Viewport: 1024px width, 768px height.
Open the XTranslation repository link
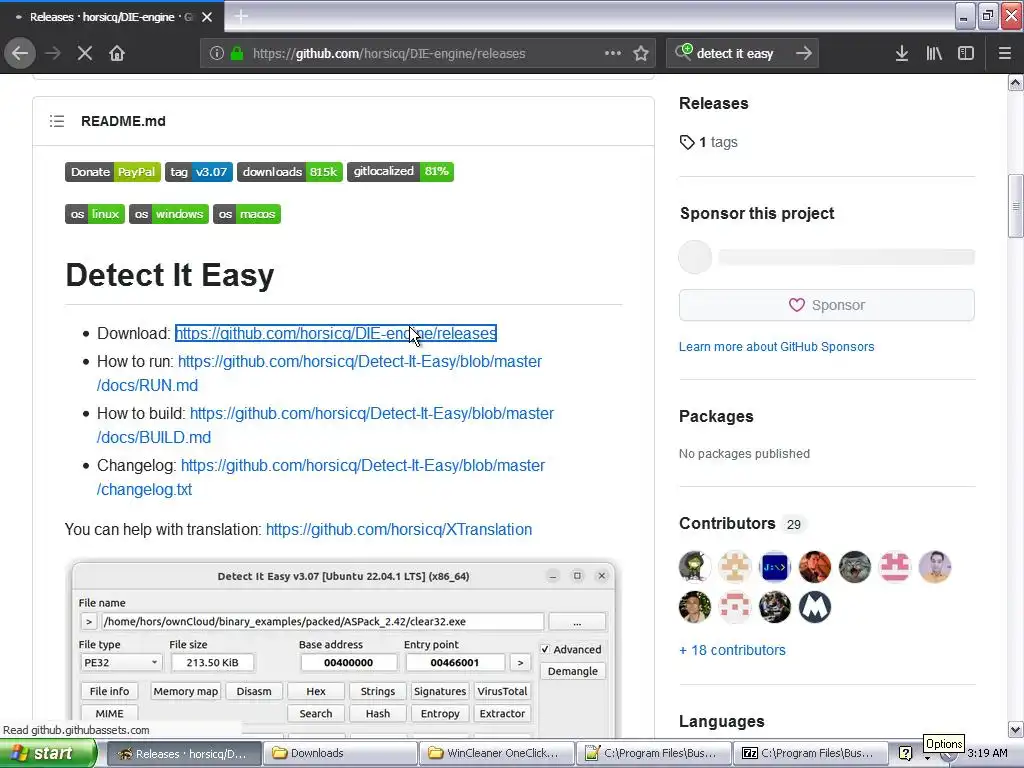[x=399, y=529]
